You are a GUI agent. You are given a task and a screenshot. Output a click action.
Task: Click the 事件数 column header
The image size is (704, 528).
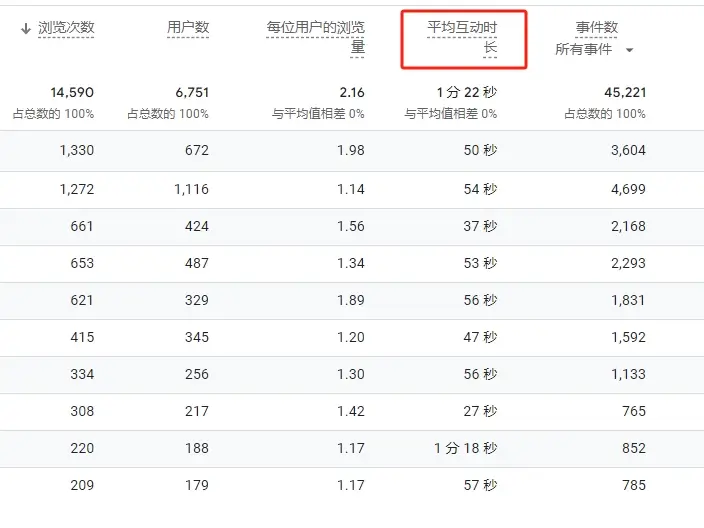pyautogui.click(x=597, y=27)
